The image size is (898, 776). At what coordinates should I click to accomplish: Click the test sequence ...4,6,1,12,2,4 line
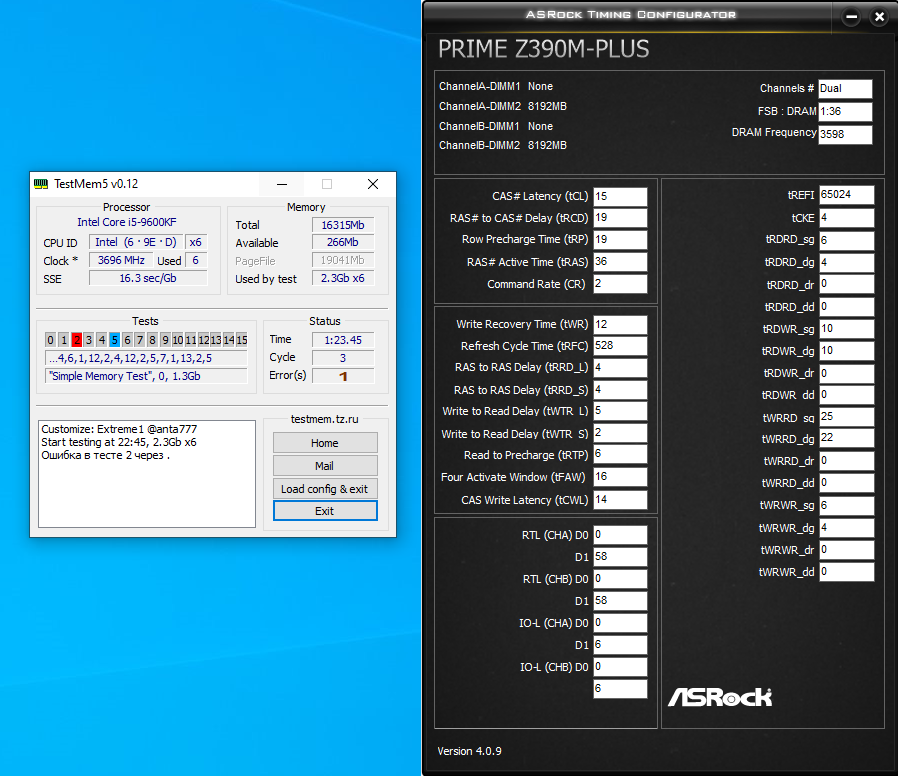tap(146, 359)
